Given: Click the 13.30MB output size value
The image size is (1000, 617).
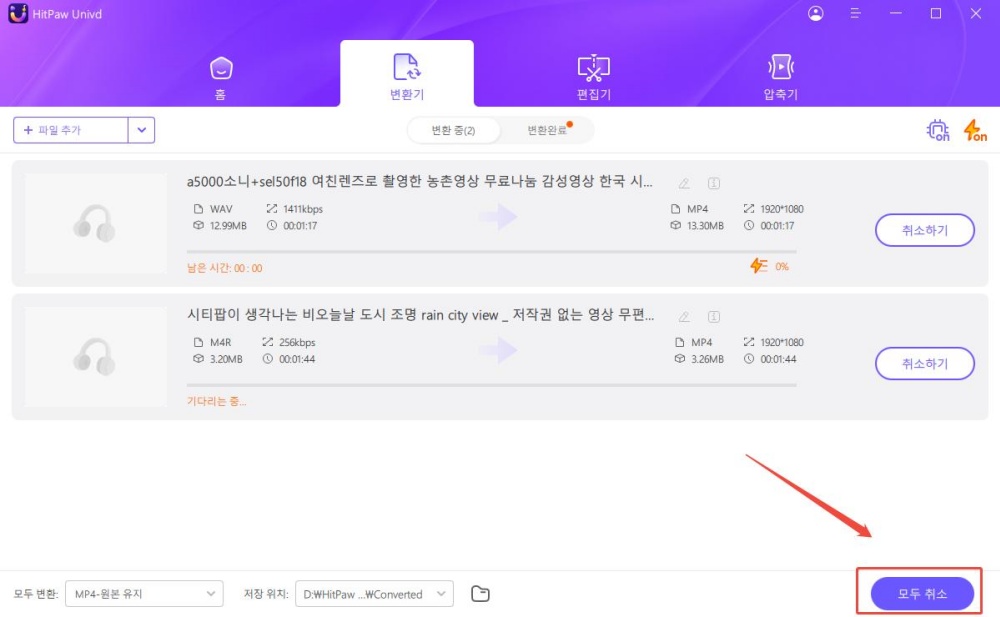Looking at the screenshot, I should tap(705, 225).
